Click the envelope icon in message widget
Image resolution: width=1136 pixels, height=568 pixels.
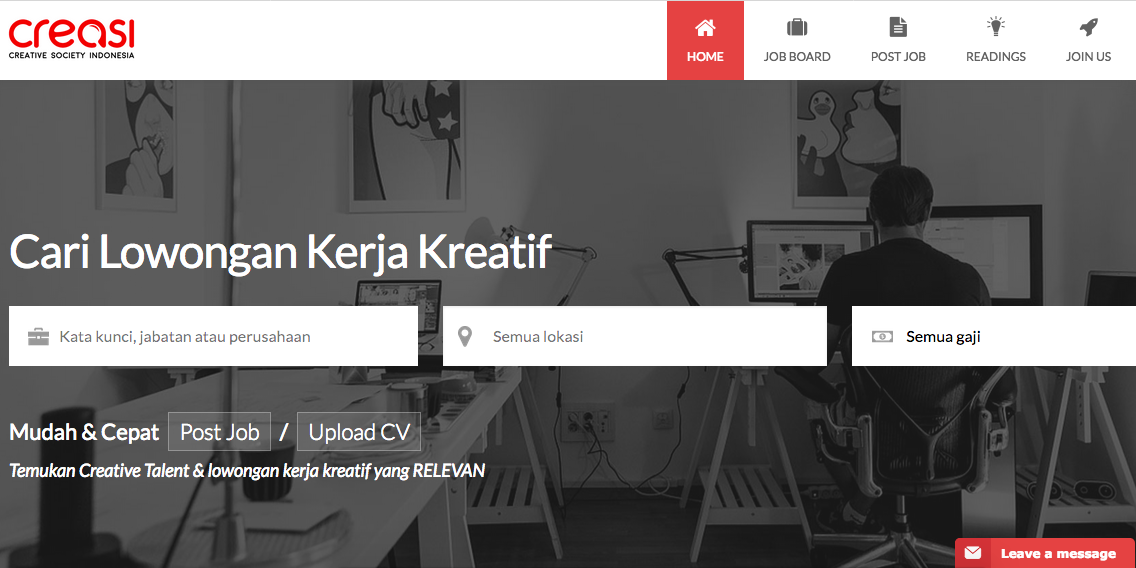973,554
